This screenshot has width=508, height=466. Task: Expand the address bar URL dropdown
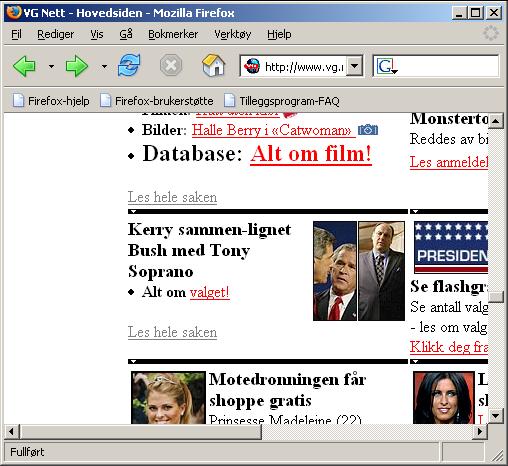[x=354, y=66]
